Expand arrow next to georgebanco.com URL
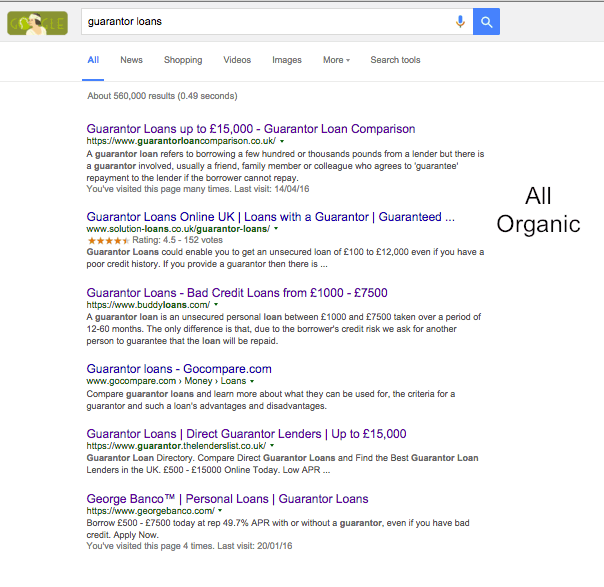The height and width of the screenshot is (587, 604). click(220, 511)
